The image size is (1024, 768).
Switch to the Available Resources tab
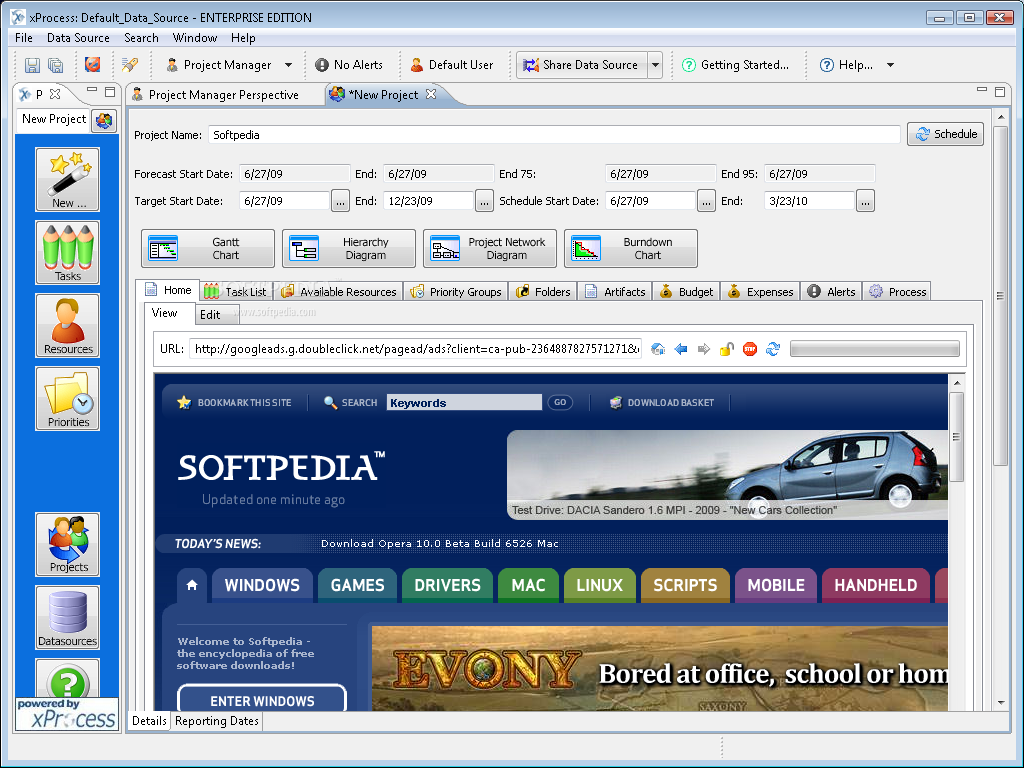point(338,291)
